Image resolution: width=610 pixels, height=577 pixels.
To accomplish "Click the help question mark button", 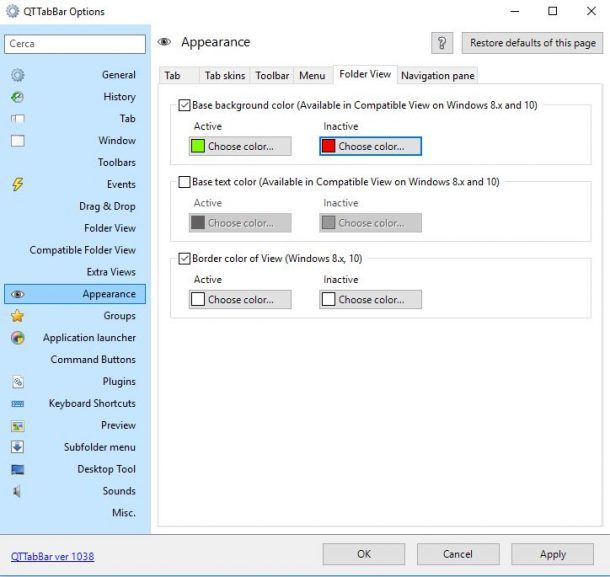I will coord(442,43).
